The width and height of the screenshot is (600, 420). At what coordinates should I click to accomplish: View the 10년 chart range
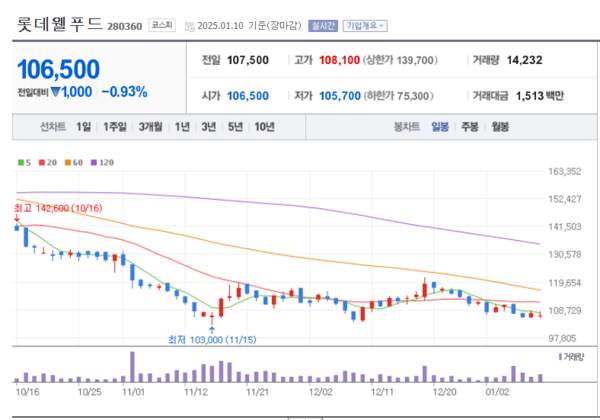click(264, 127)
